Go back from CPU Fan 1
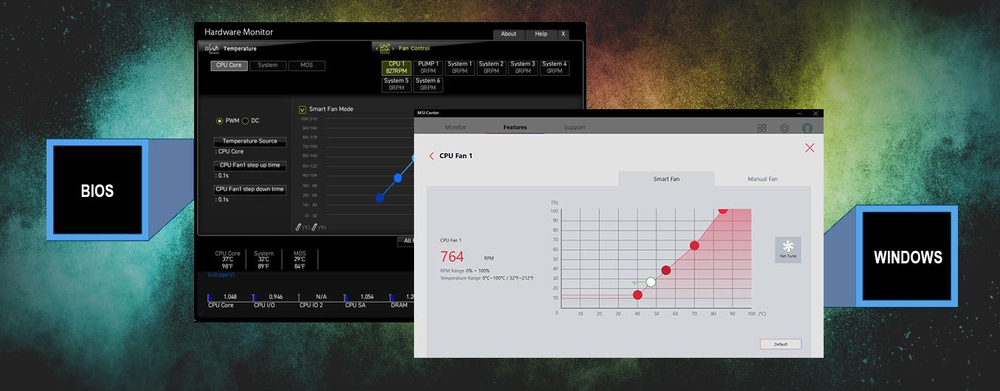This screenshot has height=391, width=1000. (x=431, y=156)
